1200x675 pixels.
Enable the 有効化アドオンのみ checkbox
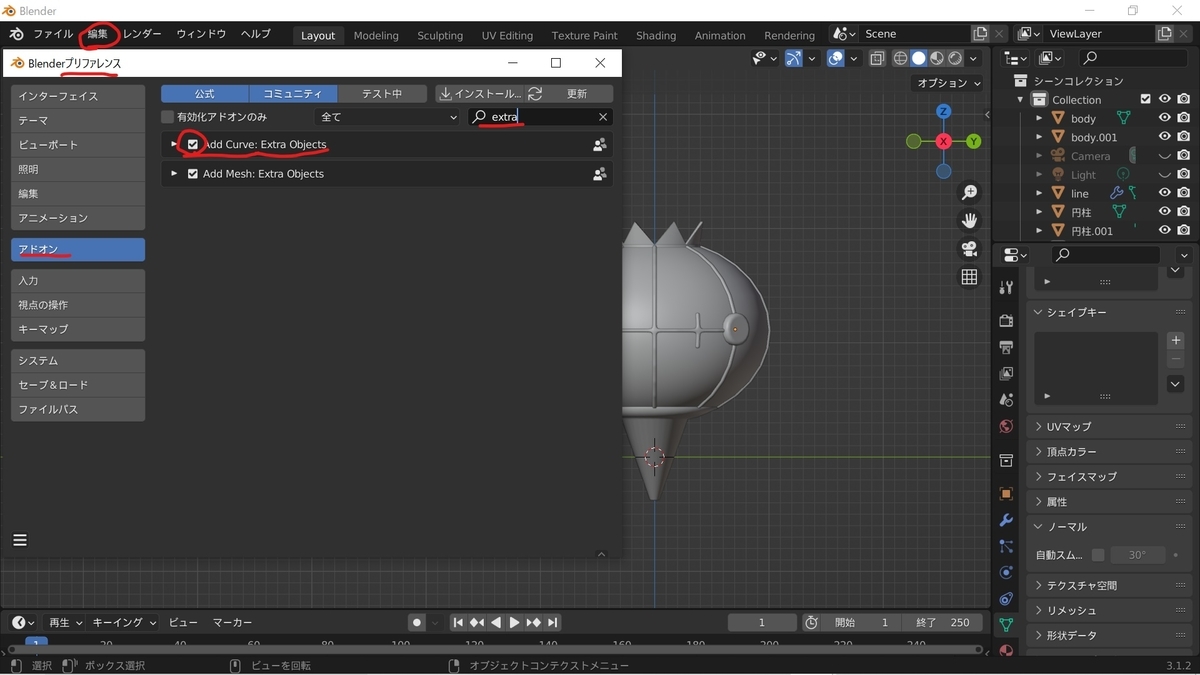168,117
